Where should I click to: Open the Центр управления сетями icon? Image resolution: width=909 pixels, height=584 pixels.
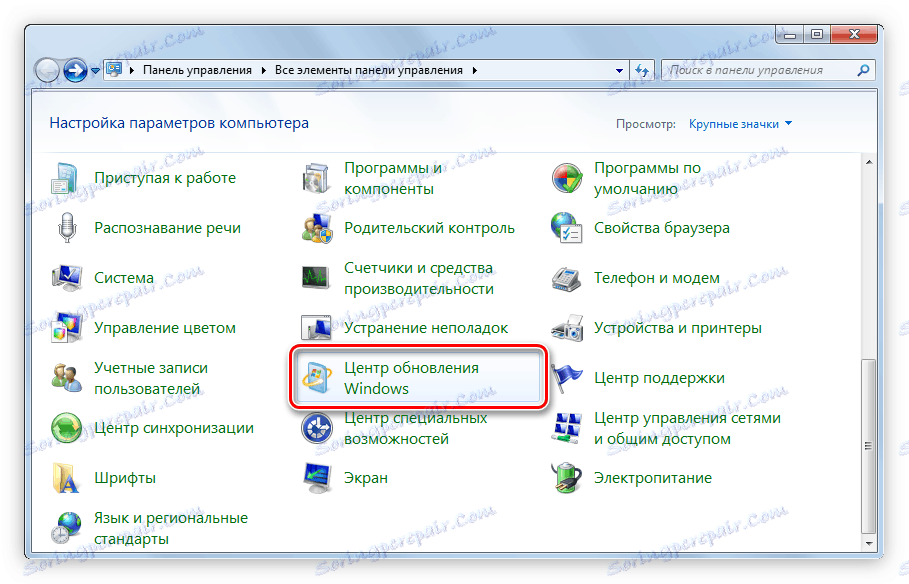pos(566,428)
